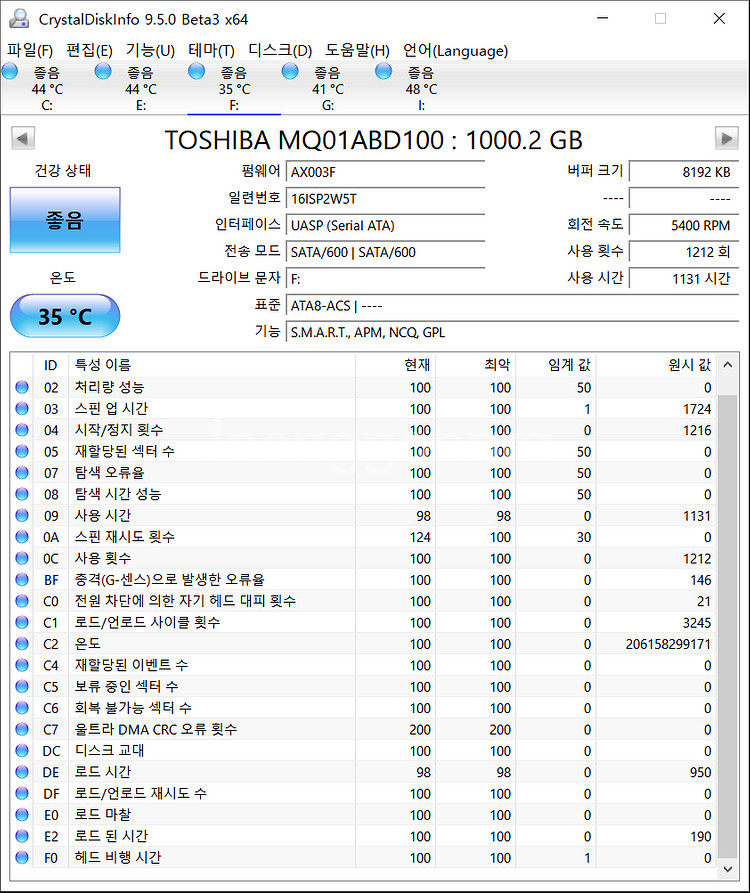This screenshot has width=750, height=893.
Task: Select the C: drive 44 °C tab
Action: click(47, 89)
